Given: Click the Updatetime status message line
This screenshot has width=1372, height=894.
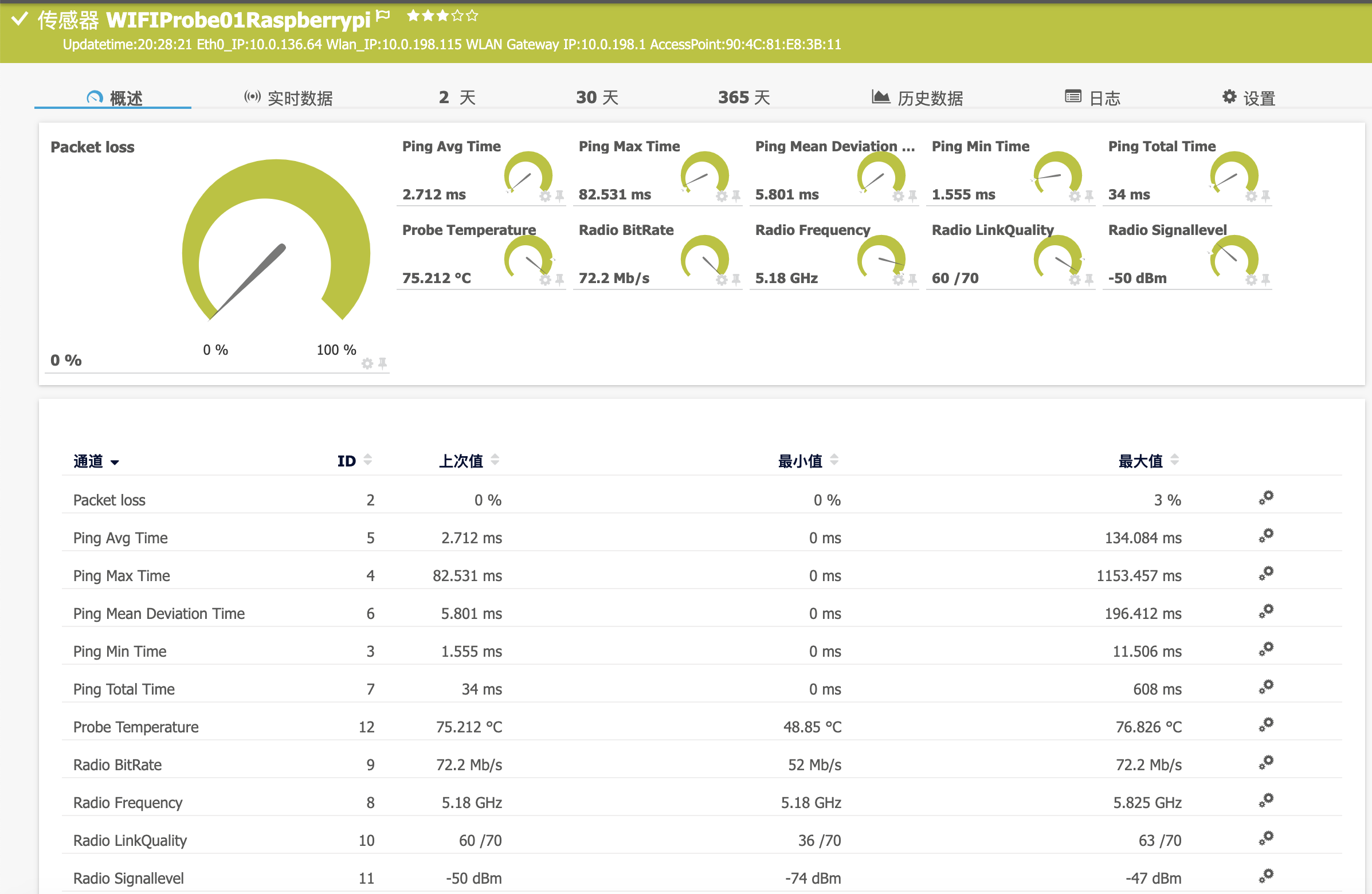Looking at the screenshot, I should pyautogui.click(x=452, y=44).
